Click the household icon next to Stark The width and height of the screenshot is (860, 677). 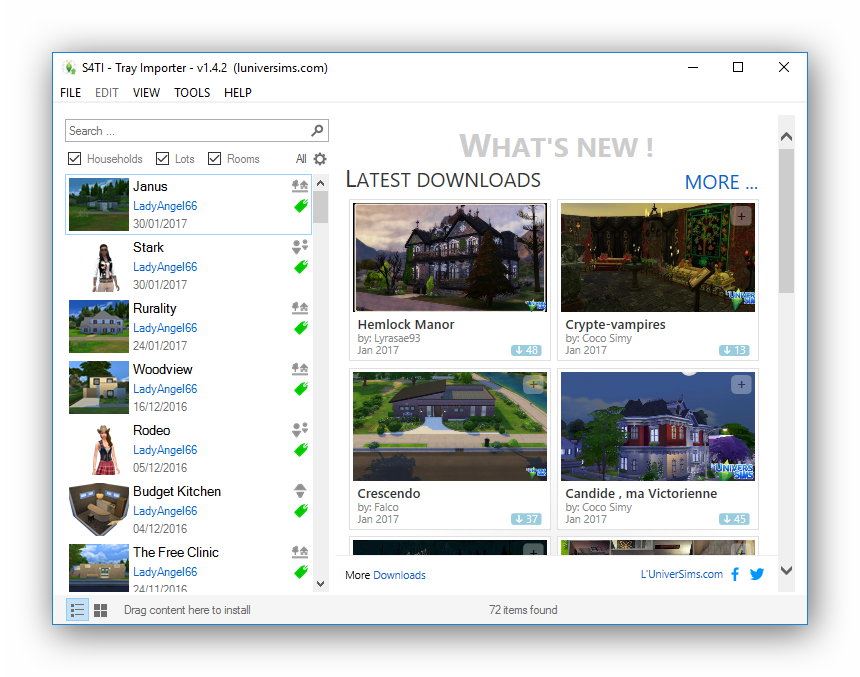click(298, 245)
